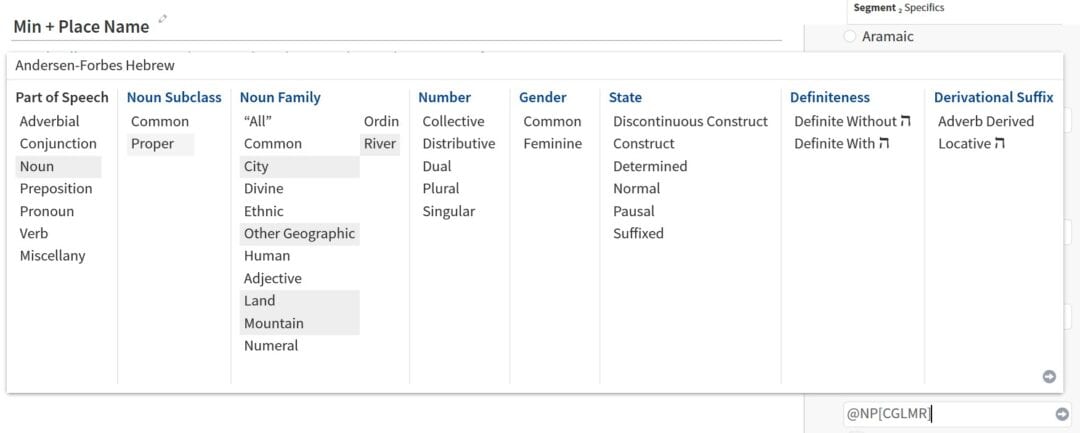Screen dimensions: 1080x433
Task: Choose Other Geographic noun family
Action: pyautogui.click(x=300, y=233)
